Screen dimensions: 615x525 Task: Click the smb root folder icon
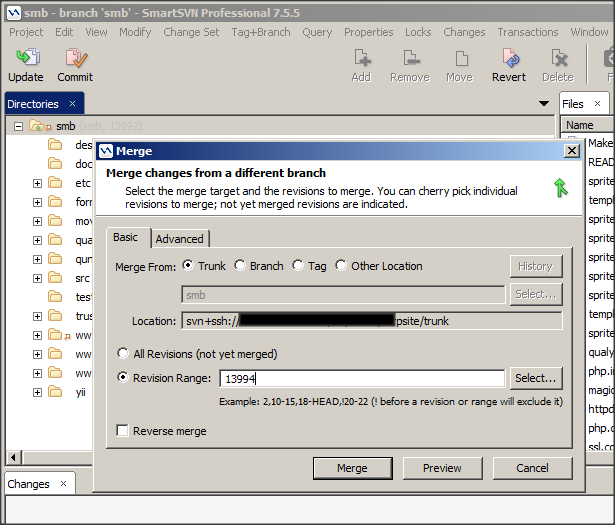coord(40,126)
